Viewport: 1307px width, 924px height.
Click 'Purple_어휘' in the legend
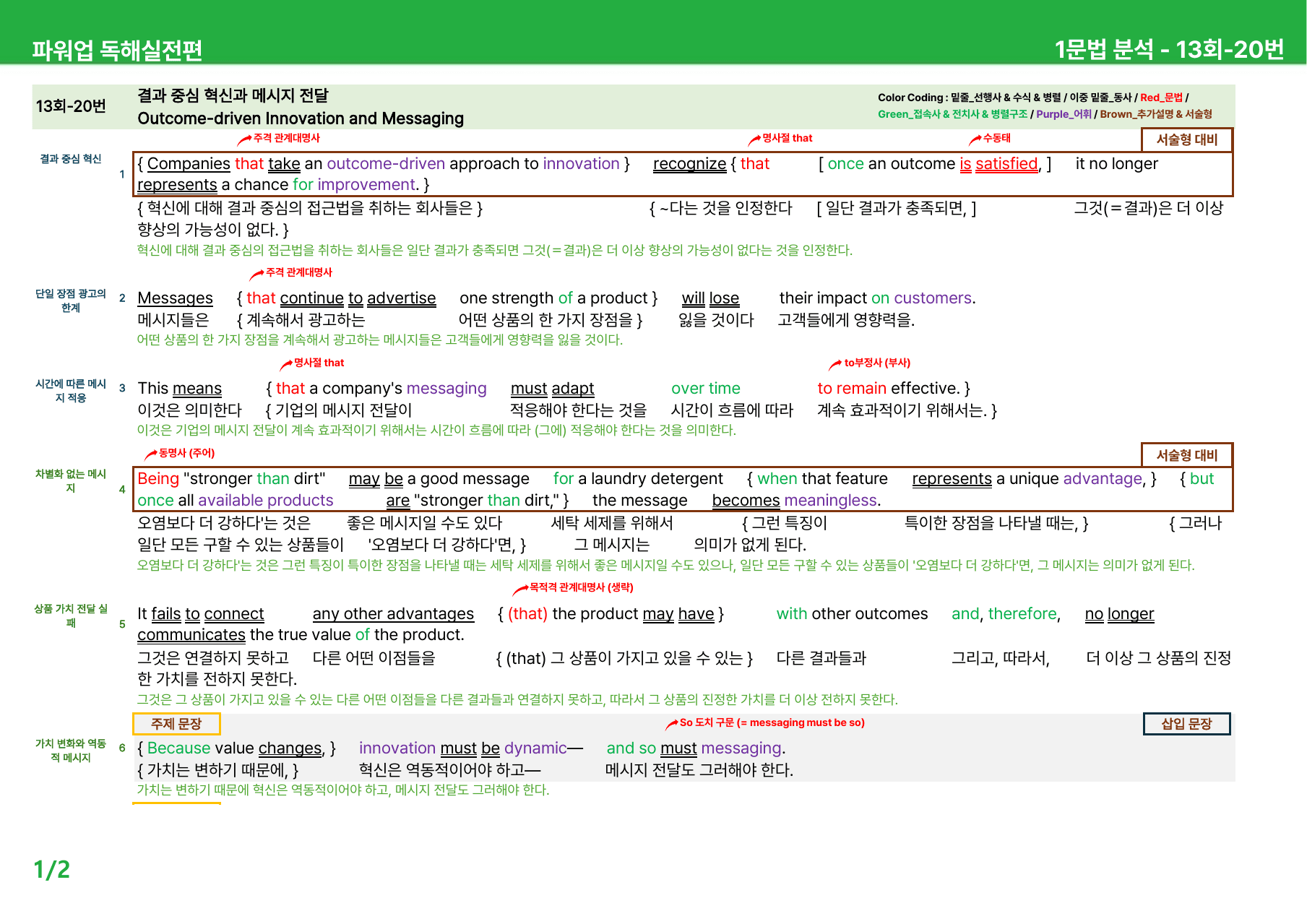[1064, 114]
